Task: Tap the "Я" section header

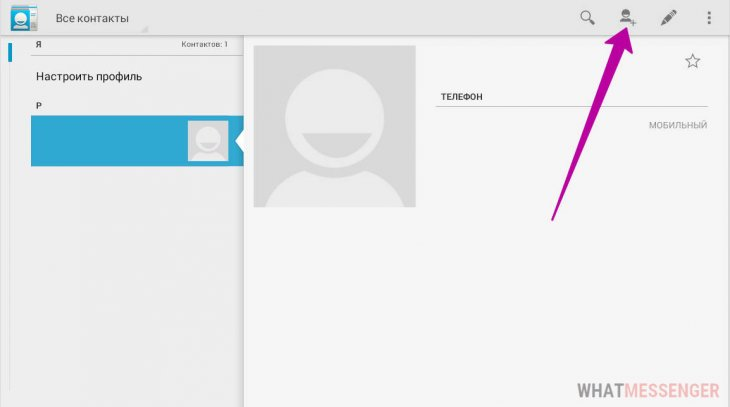Action: [39, 44]
